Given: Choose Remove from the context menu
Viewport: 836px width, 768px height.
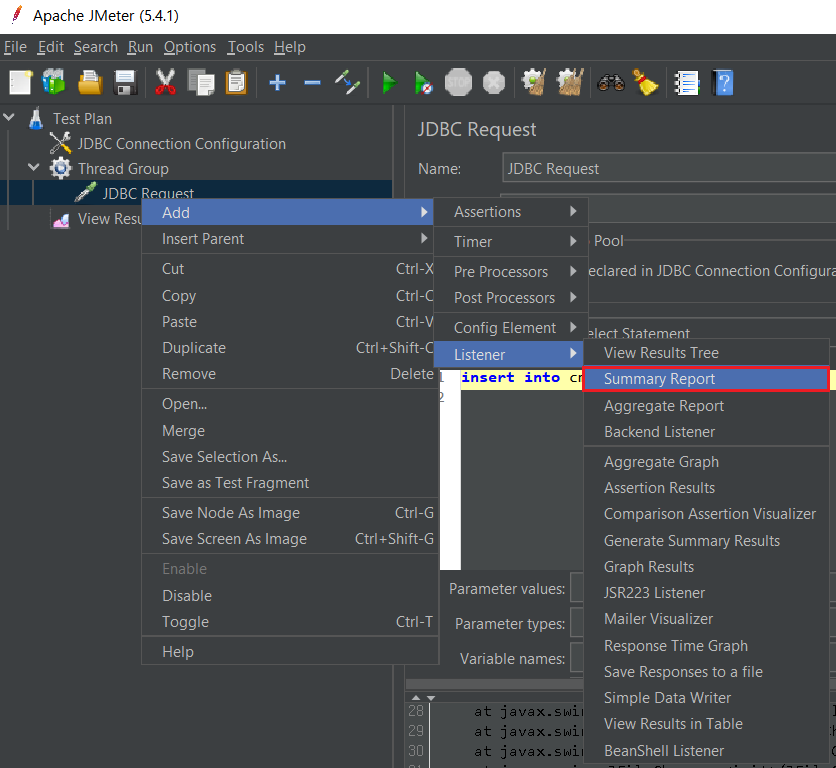Looking at the screenshot, I should pos(290,373).
